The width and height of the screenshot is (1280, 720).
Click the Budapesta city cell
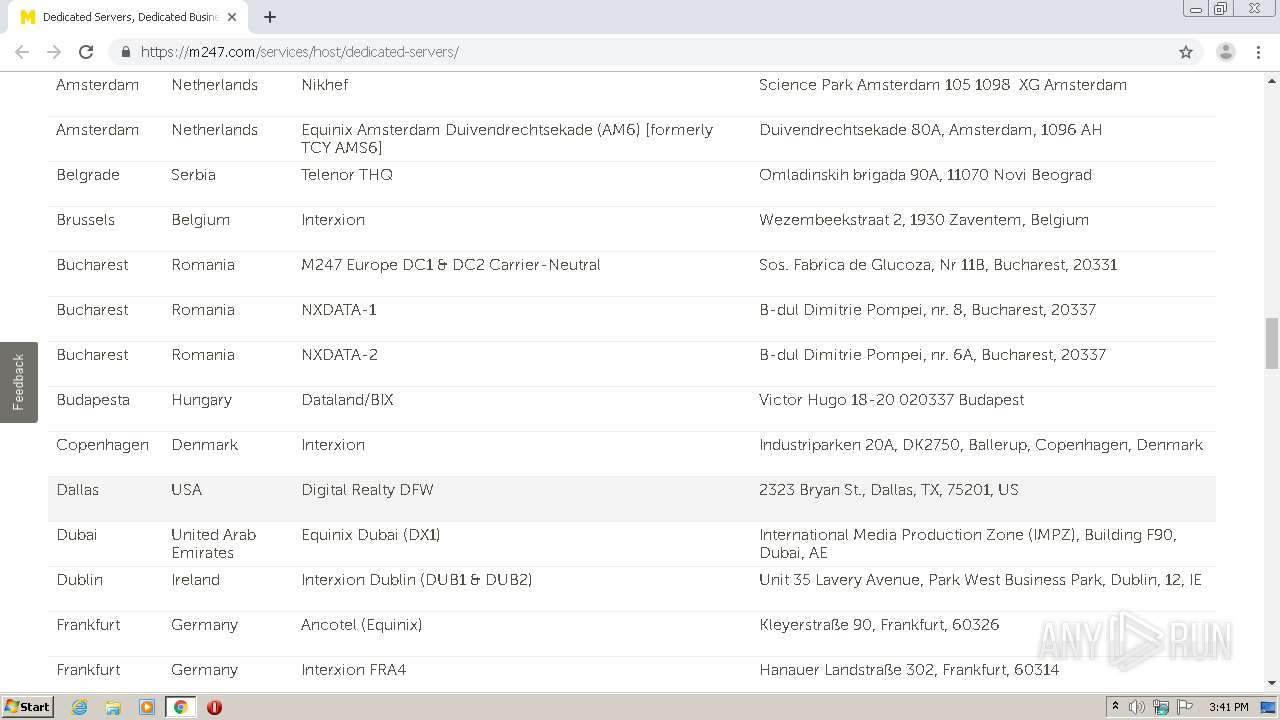[93, 400]
